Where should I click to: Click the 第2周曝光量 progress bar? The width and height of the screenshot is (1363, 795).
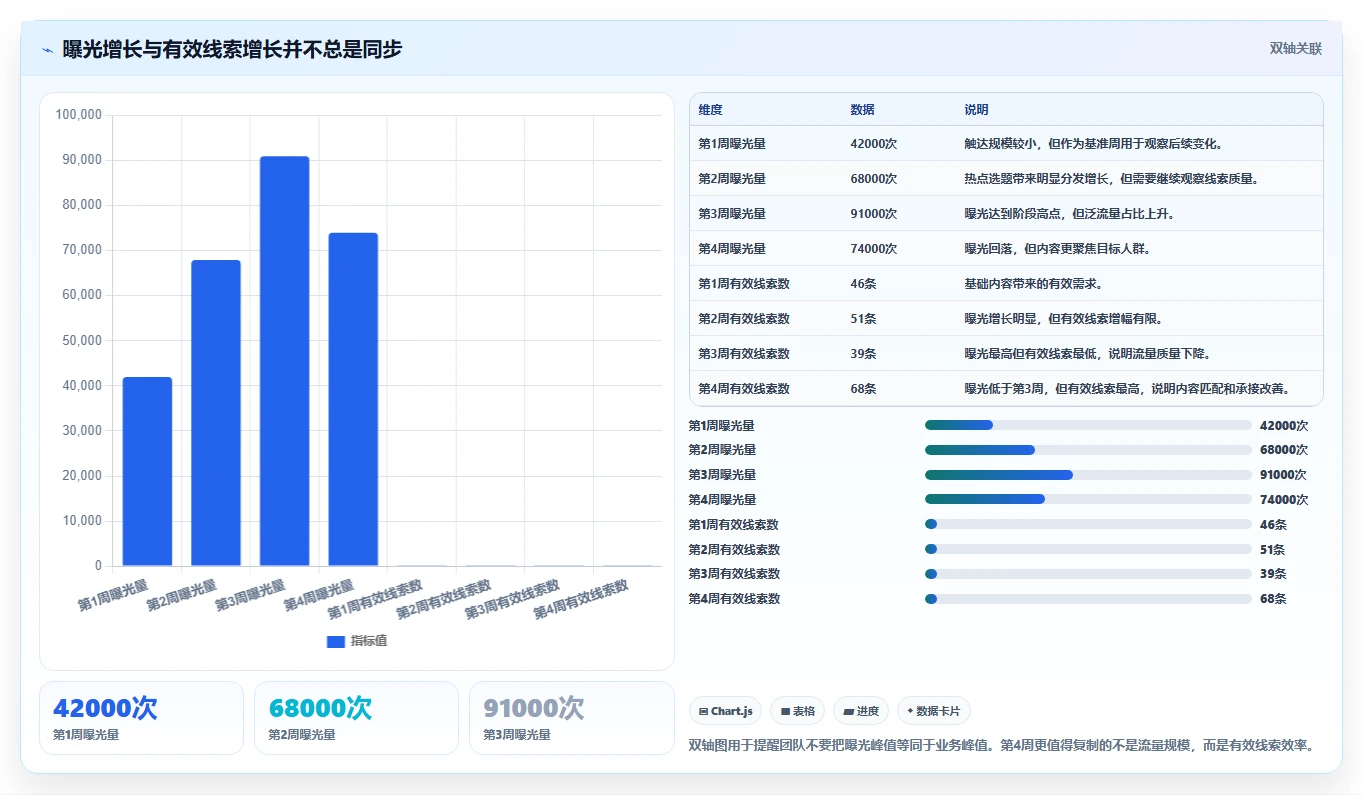1088,450
